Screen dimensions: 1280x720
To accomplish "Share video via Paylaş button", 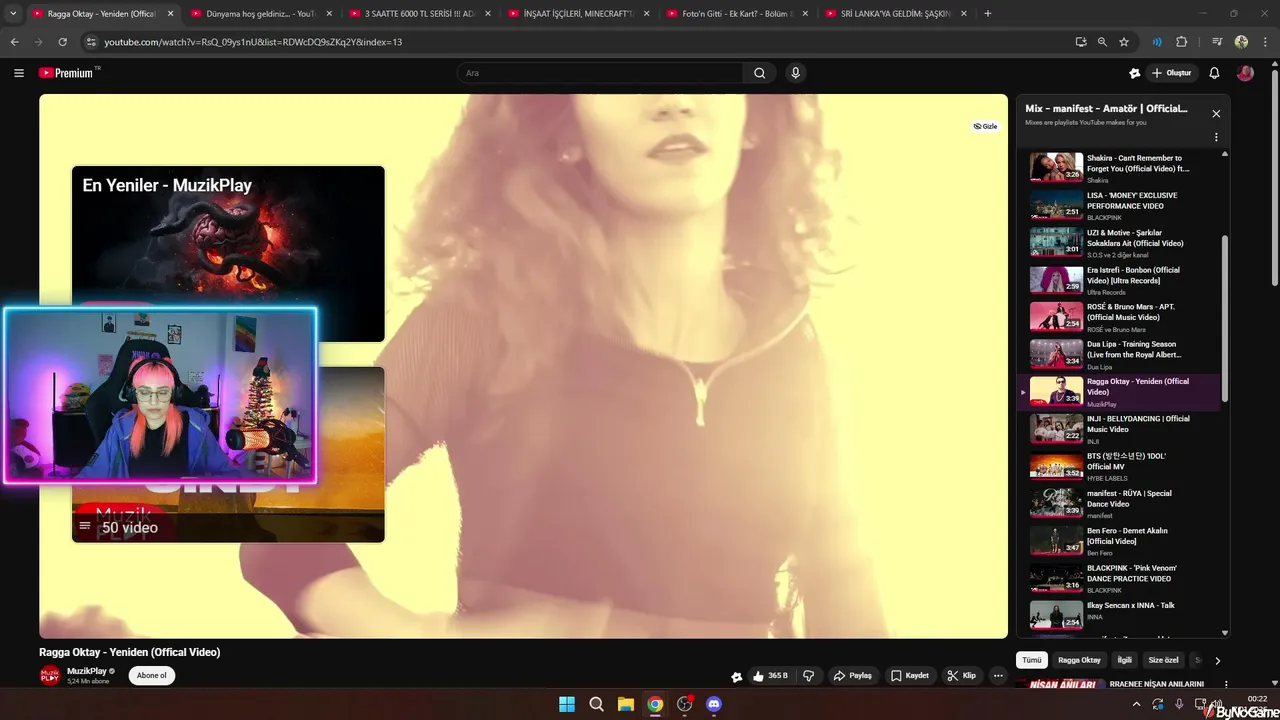I will [853, 676].
